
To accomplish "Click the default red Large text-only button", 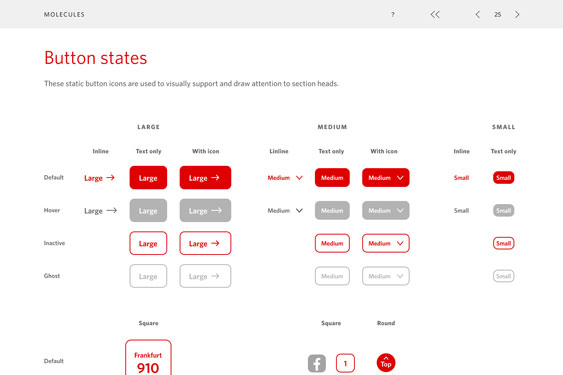I will [148, 177].
